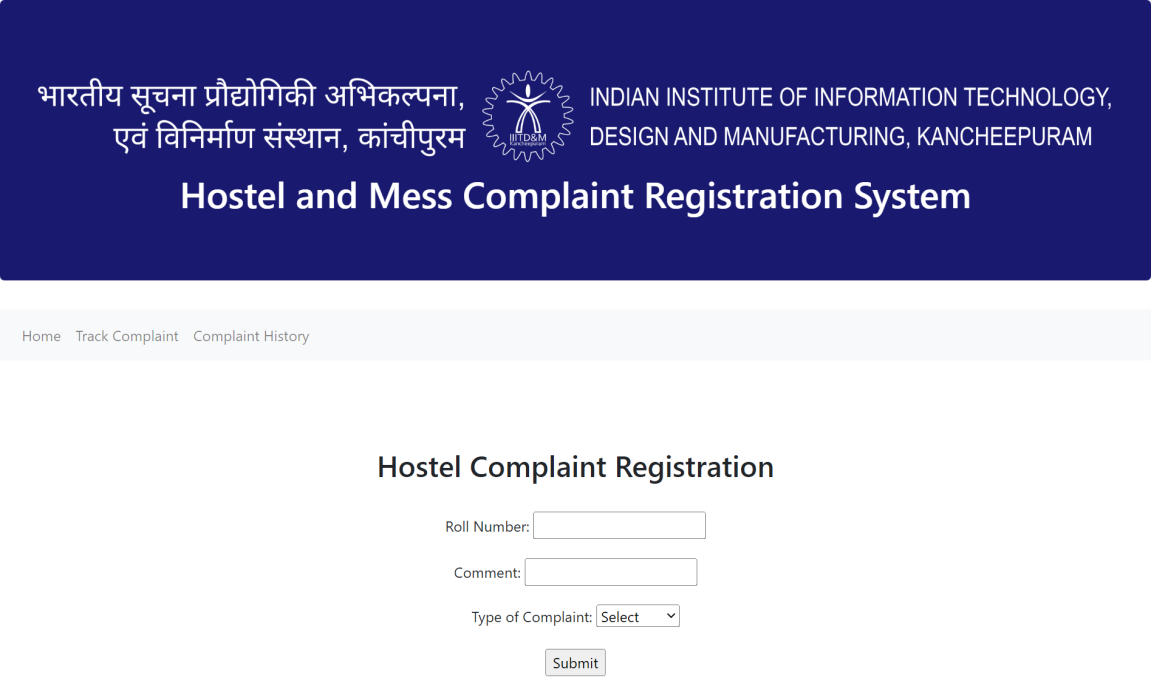Click the Type of Complaint label
This screenshot has height=698, width=1151.
coord(531,616)
